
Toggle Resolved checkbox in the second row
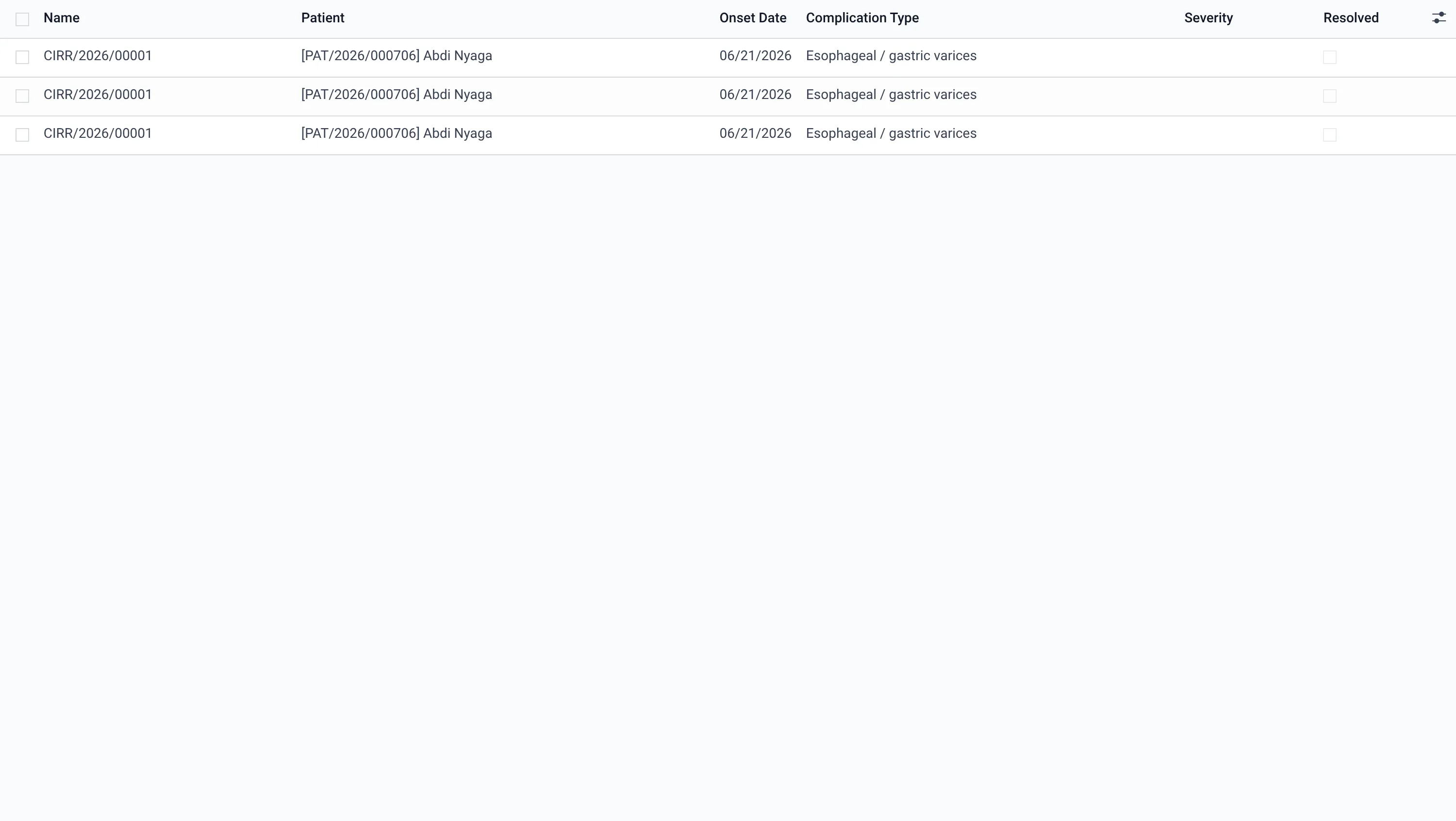click(x=1329, y=96)
